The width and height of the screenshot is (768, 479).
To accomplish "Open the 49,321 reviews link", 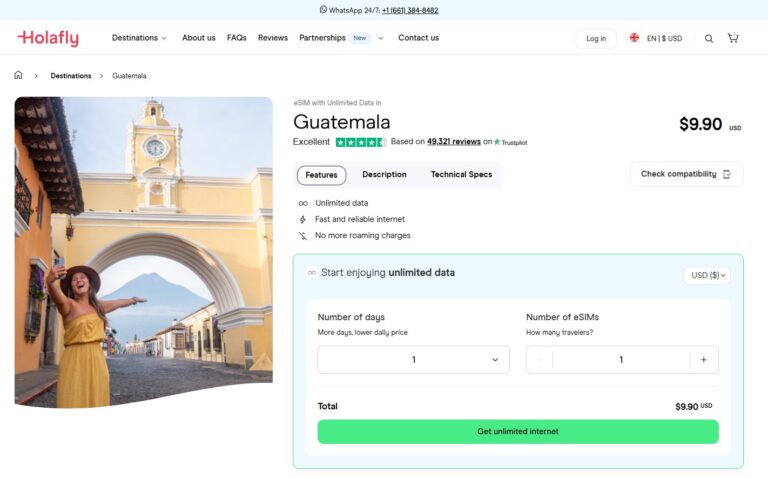I will 454,142.
